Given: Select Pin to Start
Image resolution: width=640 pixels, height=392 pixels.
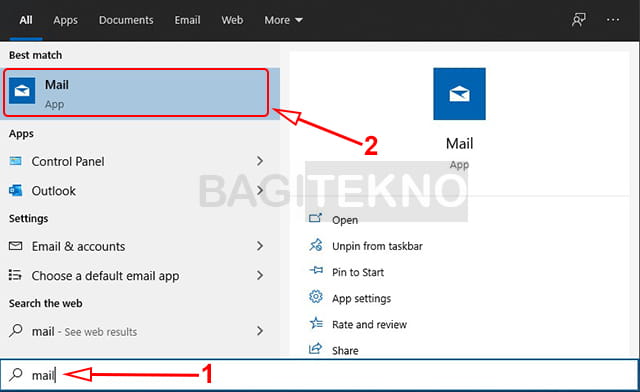Looking at the screenshot, I should [x=358, y=272].
